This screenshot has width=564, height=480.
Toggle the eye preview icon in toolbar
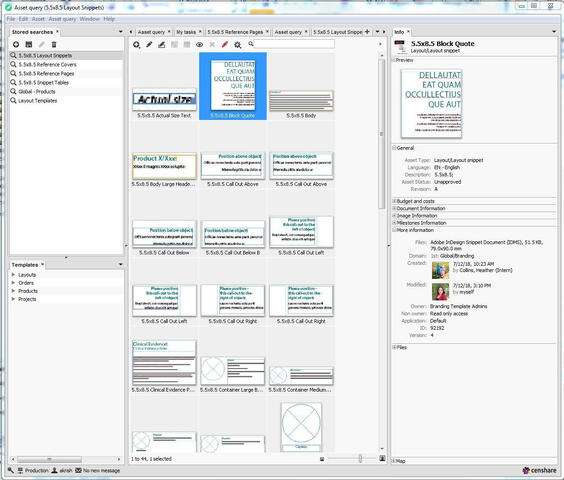(x=200, y=45)
